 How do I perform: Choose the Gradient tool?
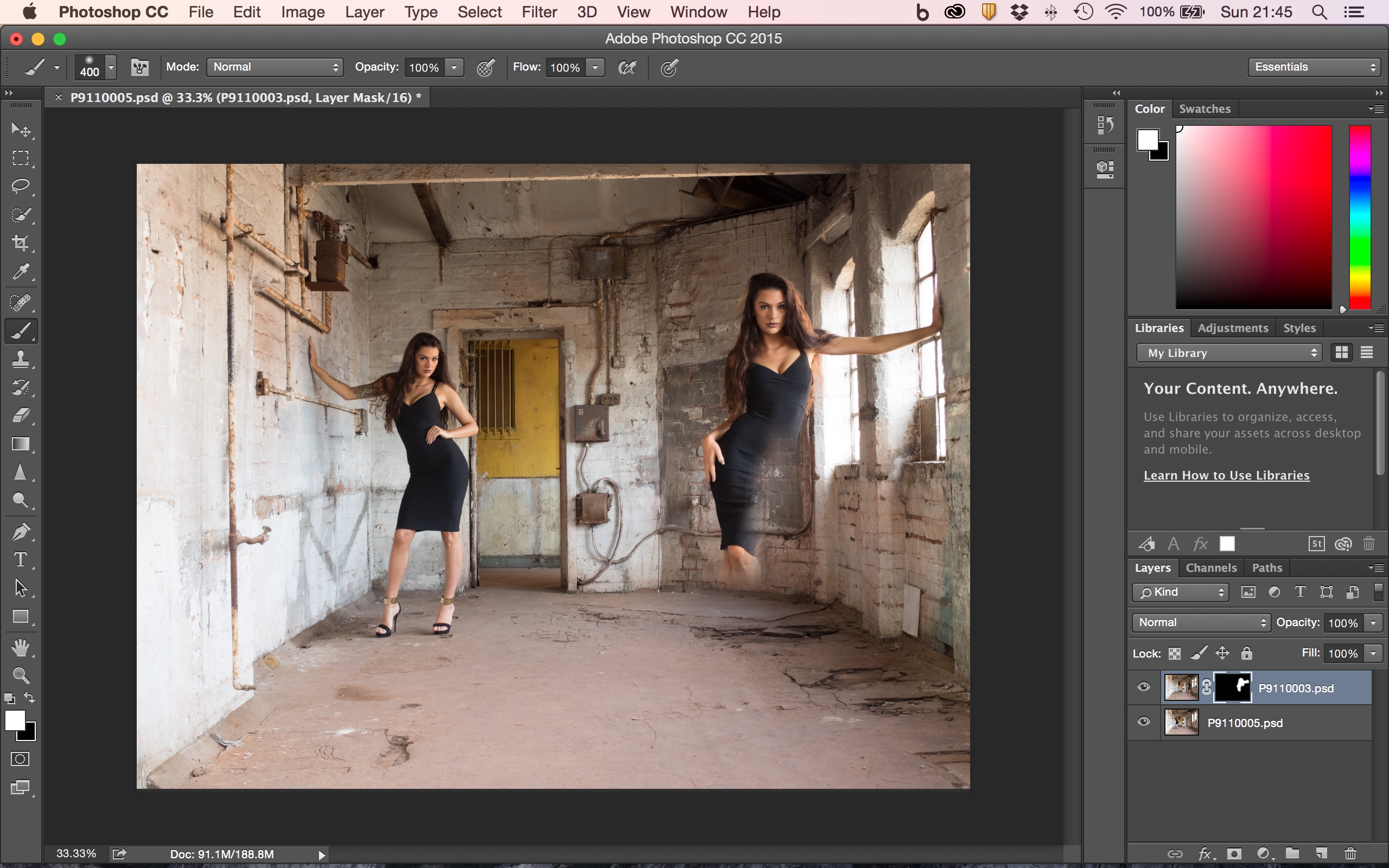click(x=21, y=444)
